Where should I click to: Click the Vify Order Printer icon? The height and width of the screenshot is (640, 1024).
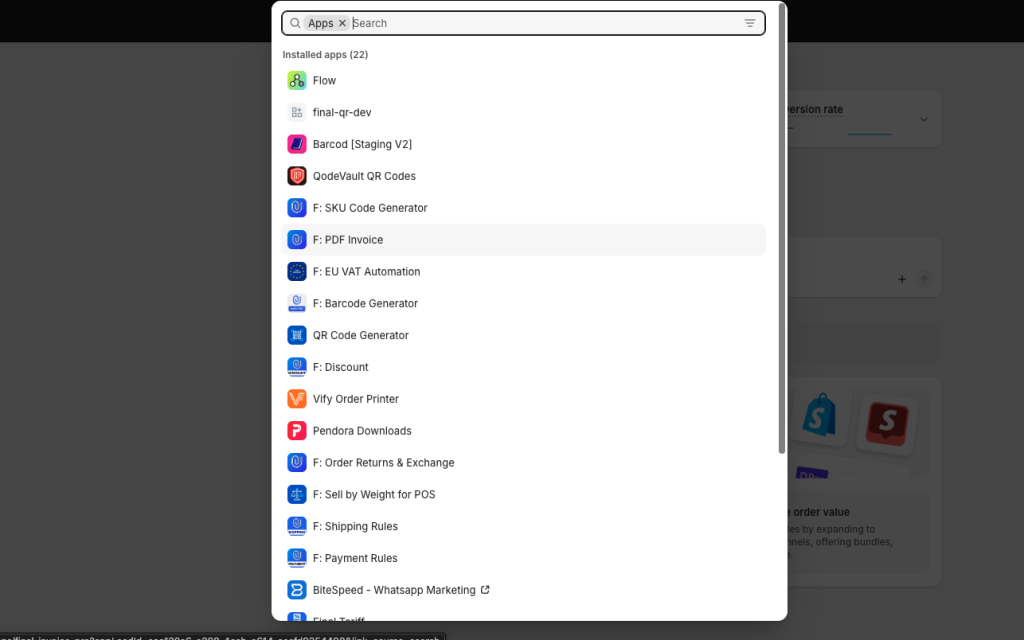(297, 399)
